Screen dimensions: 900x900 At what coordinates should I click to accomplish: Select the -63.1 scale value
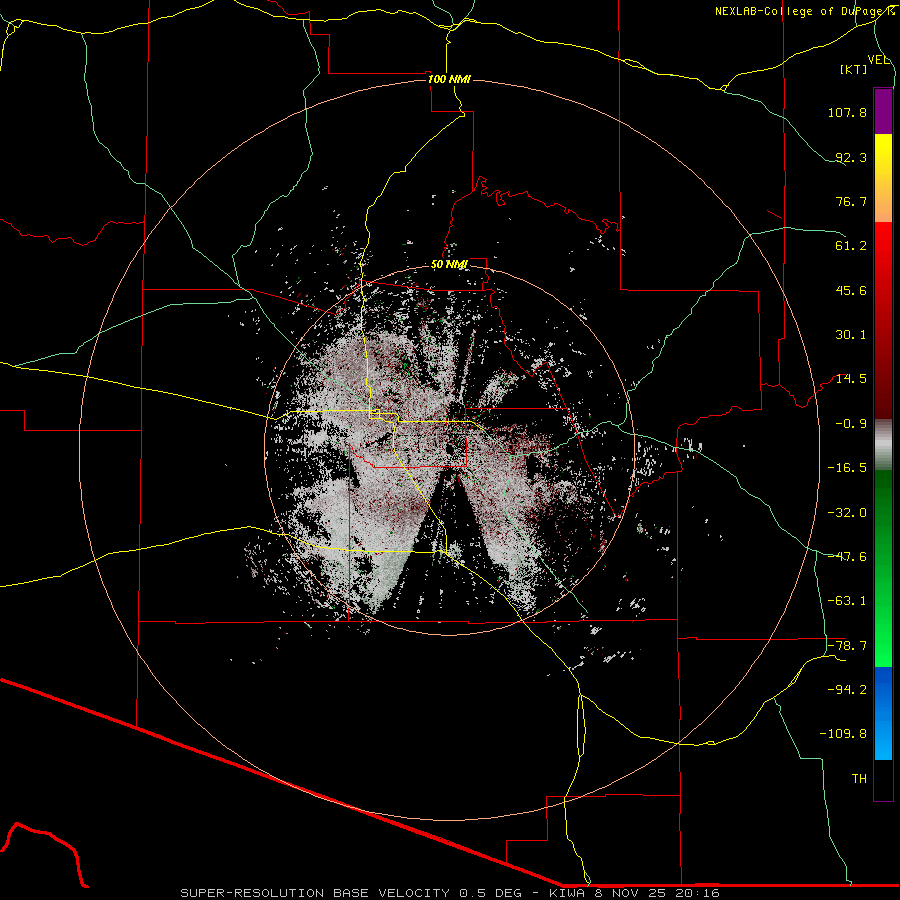tap(847, 601)
